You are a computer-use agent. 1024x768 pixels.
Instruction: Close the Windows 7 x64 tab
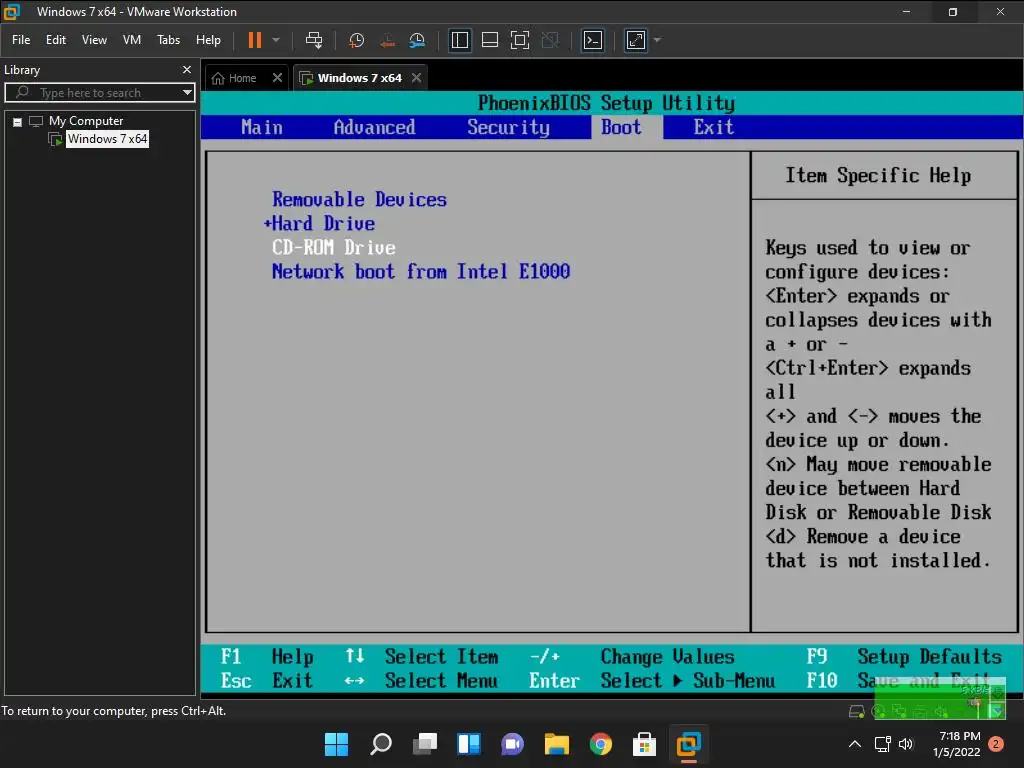click(x=417, y=78)
